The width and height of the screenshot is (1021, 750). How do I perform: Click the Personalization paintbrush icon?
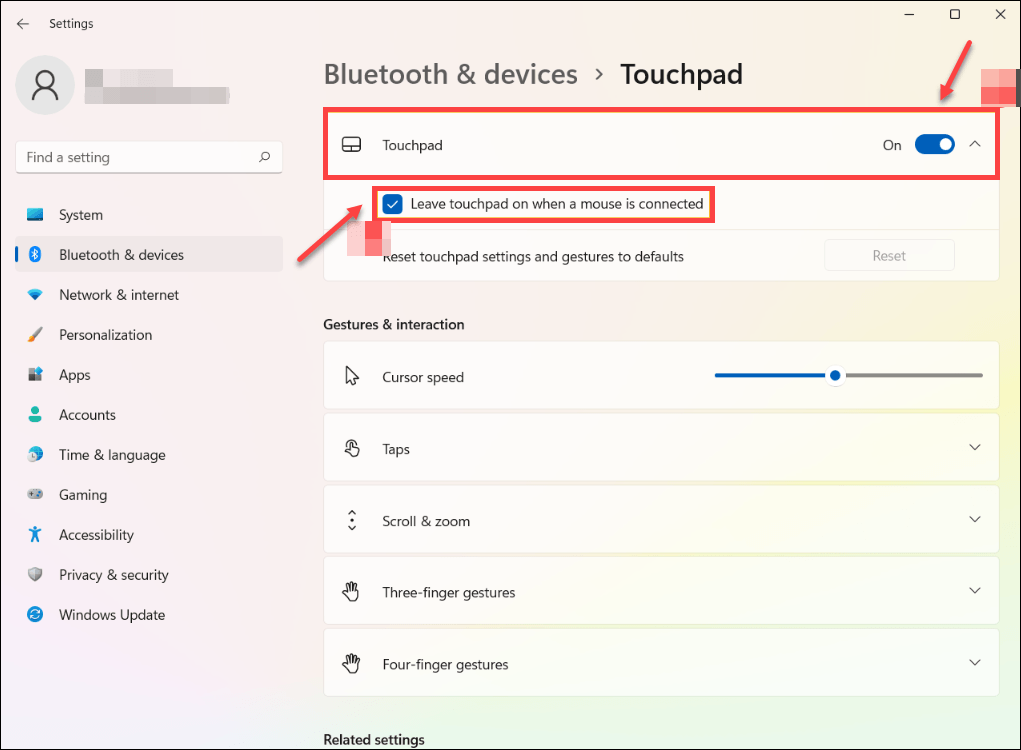35,335
